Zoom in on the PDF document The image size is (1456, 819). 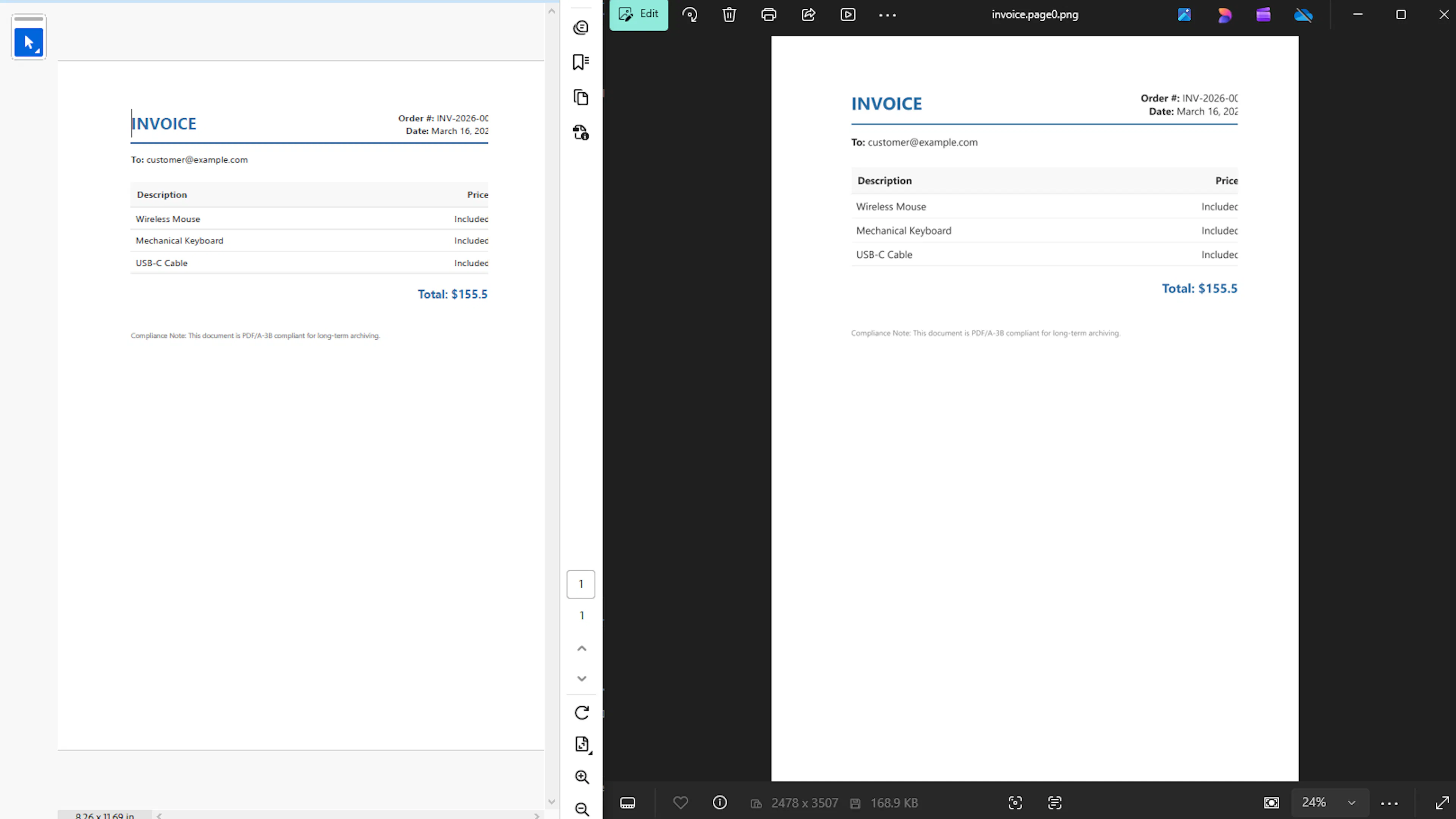point(582,777)
